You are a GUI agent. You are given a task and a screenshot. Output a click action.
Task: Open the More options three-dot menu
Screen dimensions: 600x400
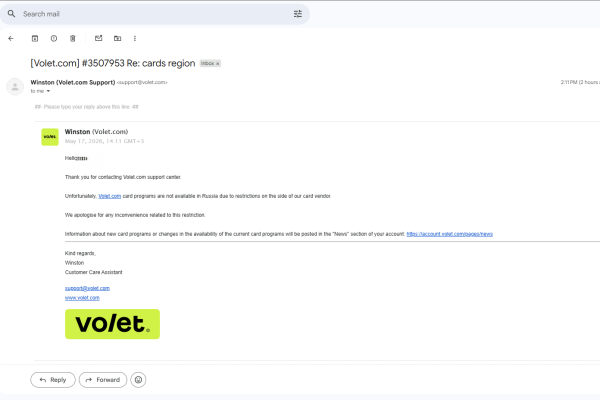tap(135, 38)
